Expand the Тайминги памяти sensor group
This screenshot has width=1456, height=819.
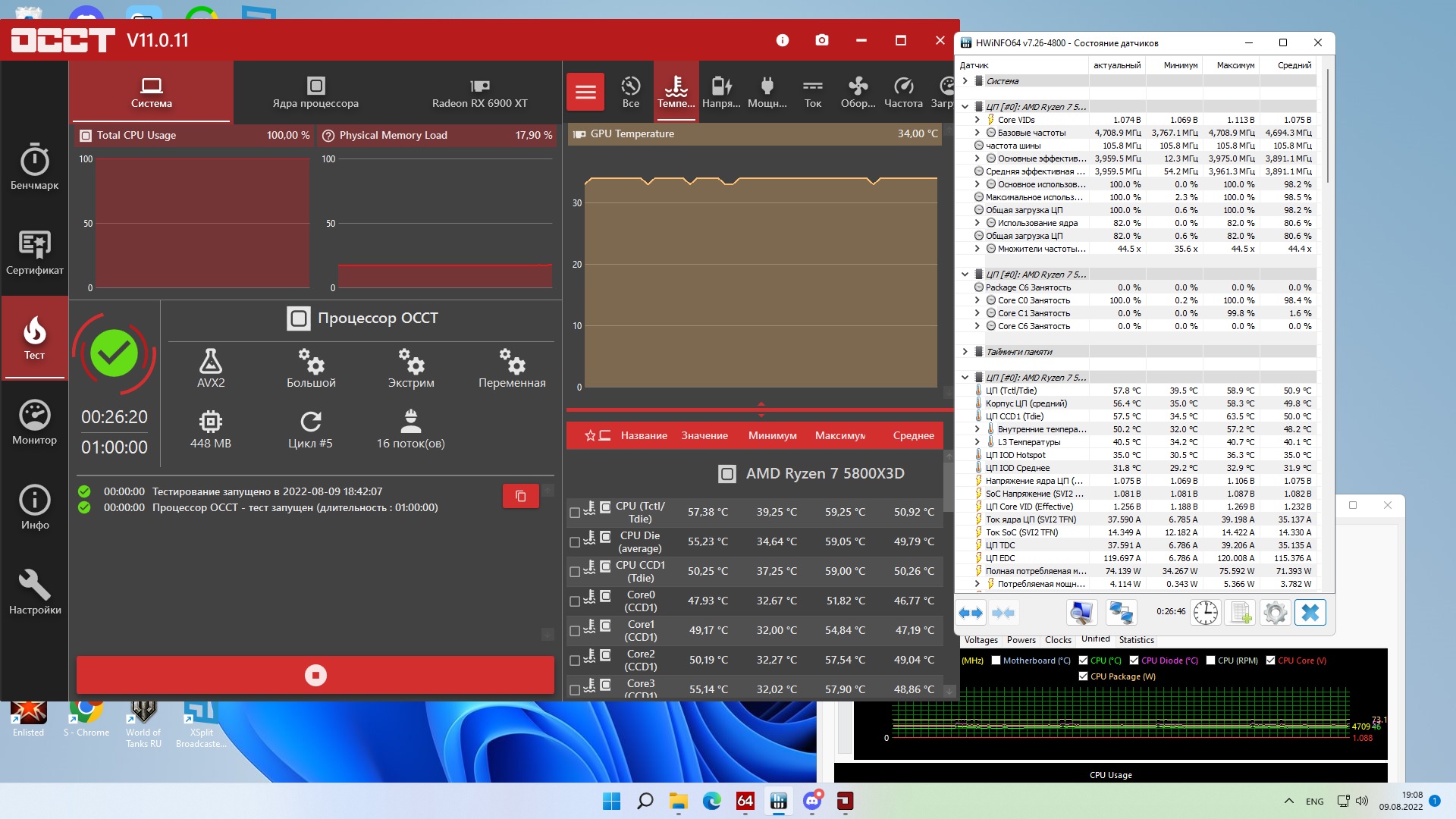[x=965, y=352]
